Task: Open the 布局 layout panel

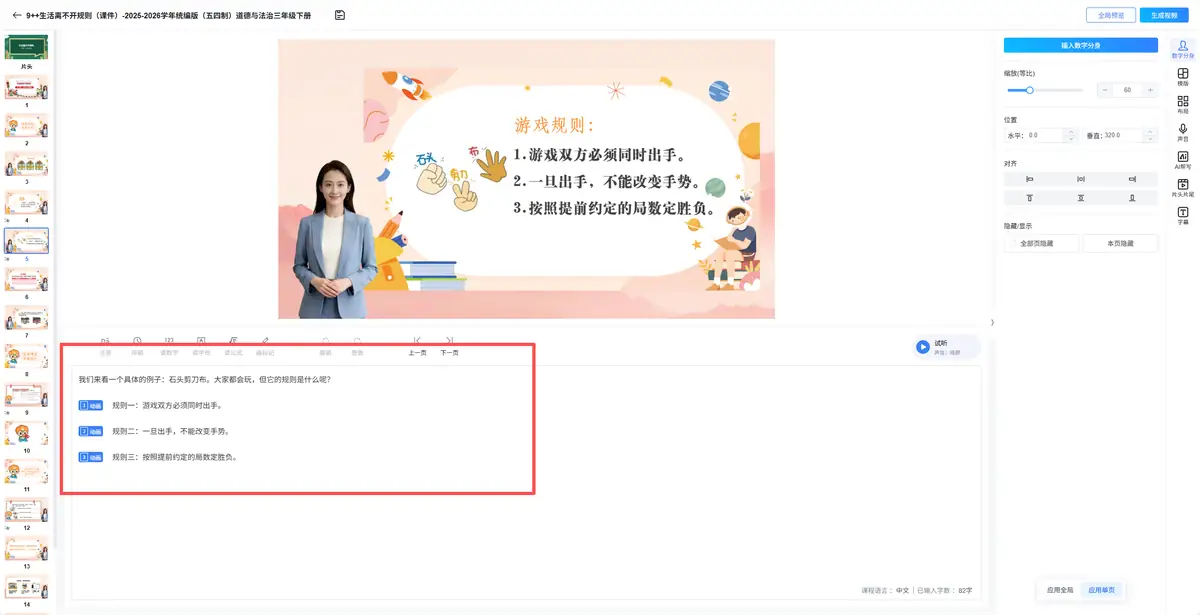Action: 1183,105
